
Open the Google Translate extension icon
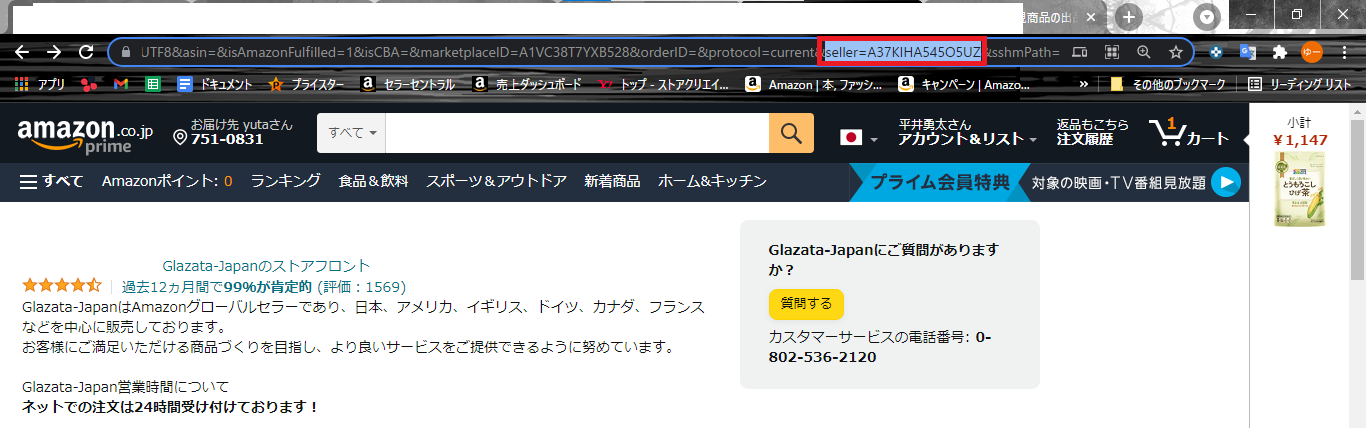pyautogui.click(x=1248, y=52)
